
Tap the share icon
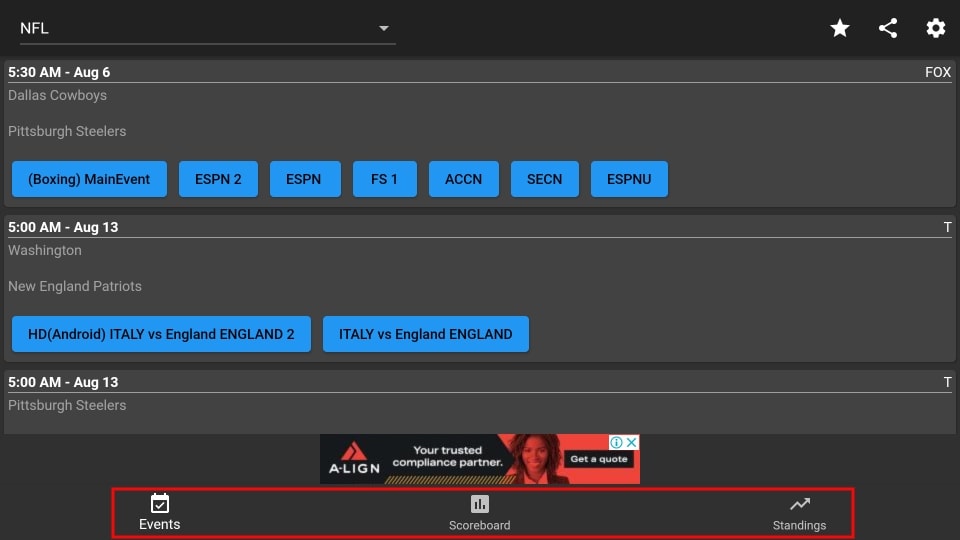tap(888, 28)
